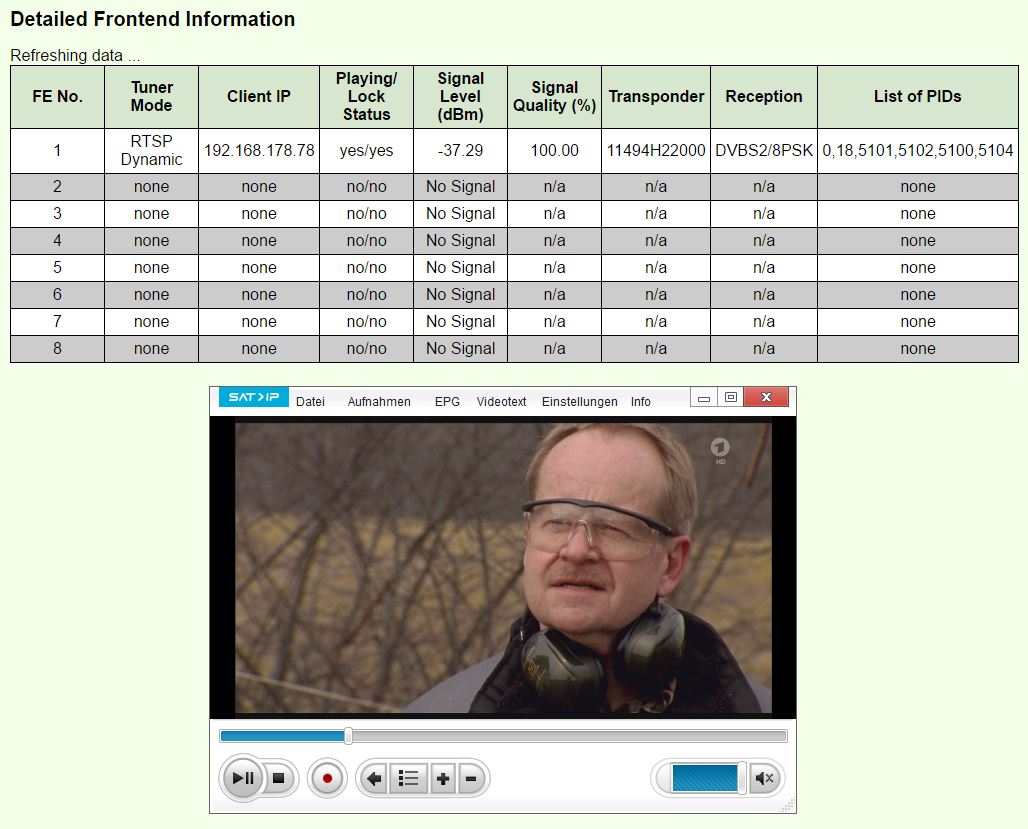Click the play/pause button in player
The width and height of the screenshot is (1028, 829).
(243, 778)
